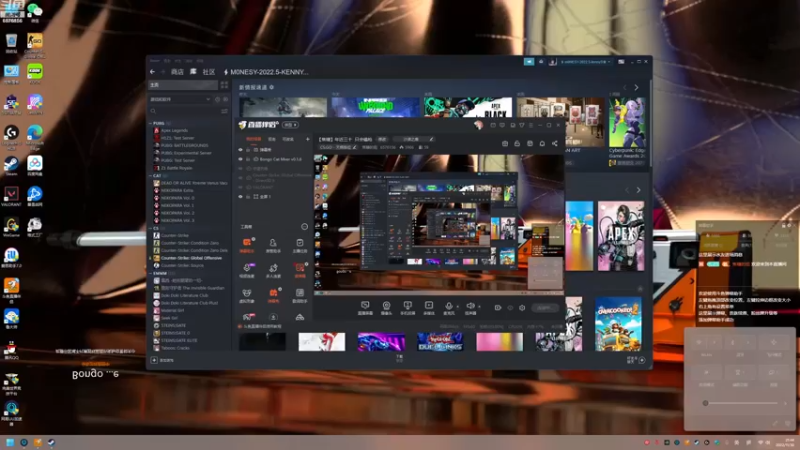This screenshot has height=450, width=800.
Task: Go back with Steam's back arrow
Action: [x=152, y=72]
